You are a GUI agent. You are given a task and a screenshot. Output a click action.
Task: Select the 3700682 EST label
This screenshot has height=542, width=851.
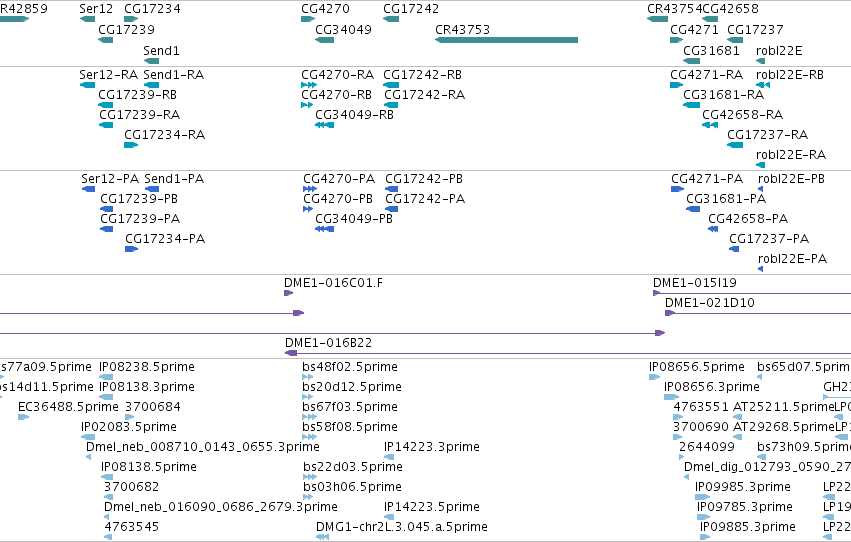click(131, 487)
